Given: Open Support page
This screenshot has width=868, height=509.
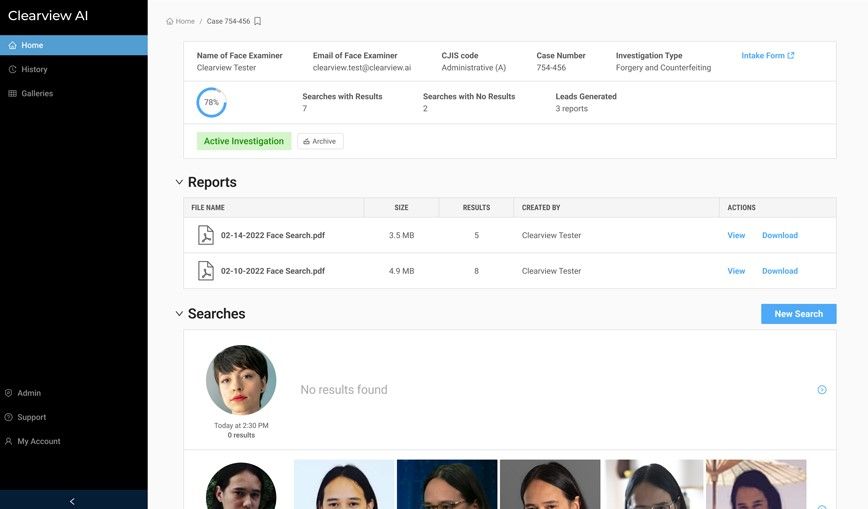Looking at the screenshot, I should click(x=32, y=417).
